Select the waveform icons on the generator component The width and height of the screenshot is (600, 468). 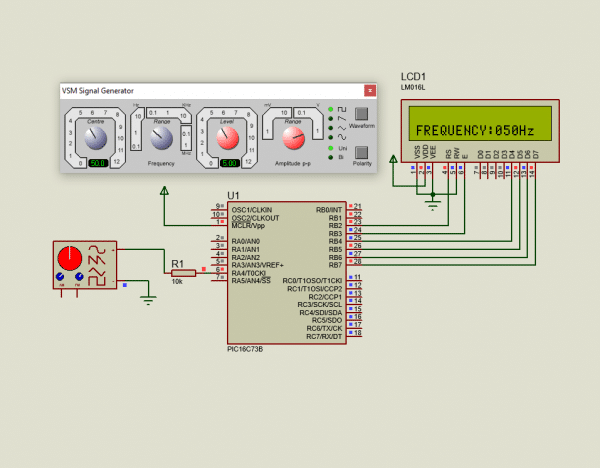pyautogui.click(x=97, y=266)
